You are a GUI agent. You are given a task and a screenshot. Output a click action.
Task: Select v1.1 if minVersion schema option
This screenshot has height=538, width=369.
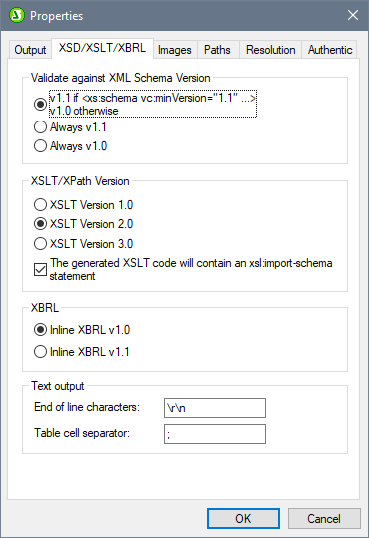pyautogui.click(x=40, y=104)
